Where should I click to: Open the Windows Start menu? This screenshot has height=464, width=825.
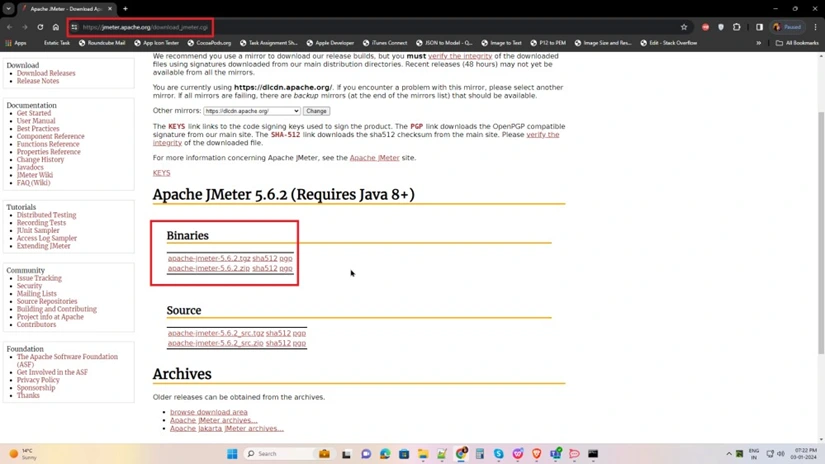tap(232, 453)
